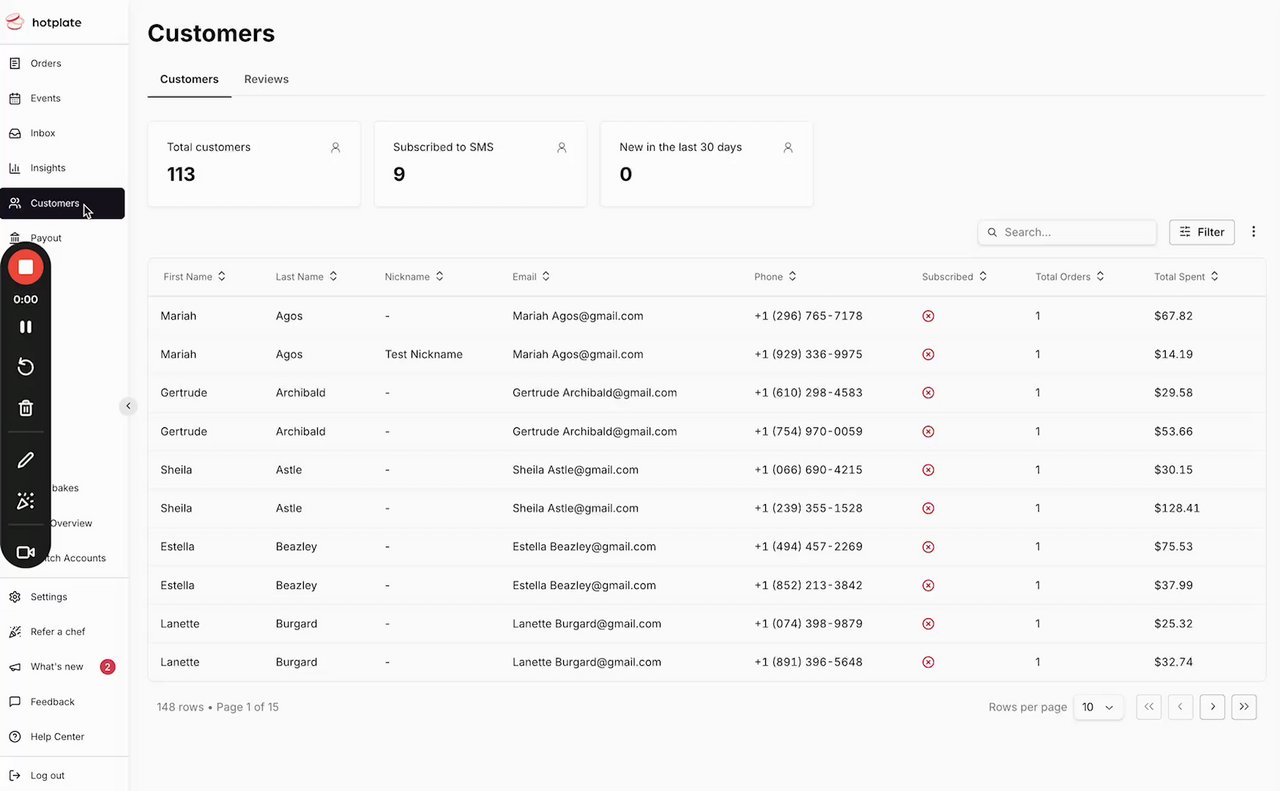
Task: Open the rows per page dropdown
Action: pyautogui.click(x=1098, y=707)
